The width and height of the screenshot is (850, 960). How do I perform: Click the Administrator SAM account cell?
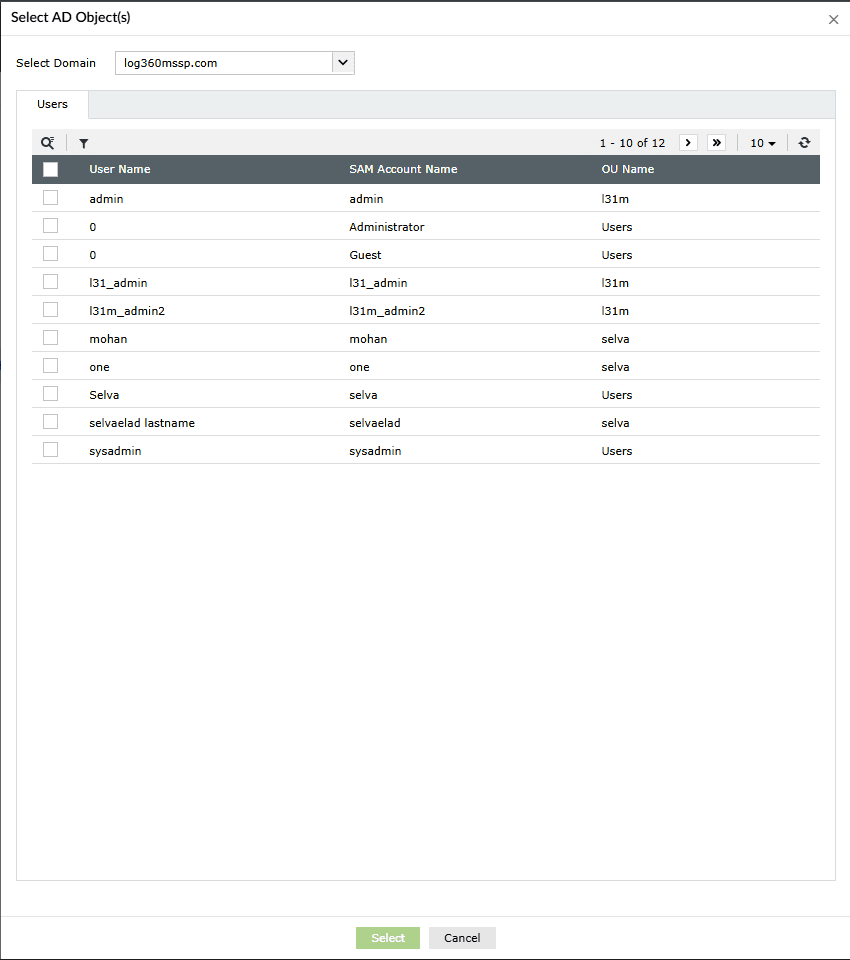click(386, 227)
